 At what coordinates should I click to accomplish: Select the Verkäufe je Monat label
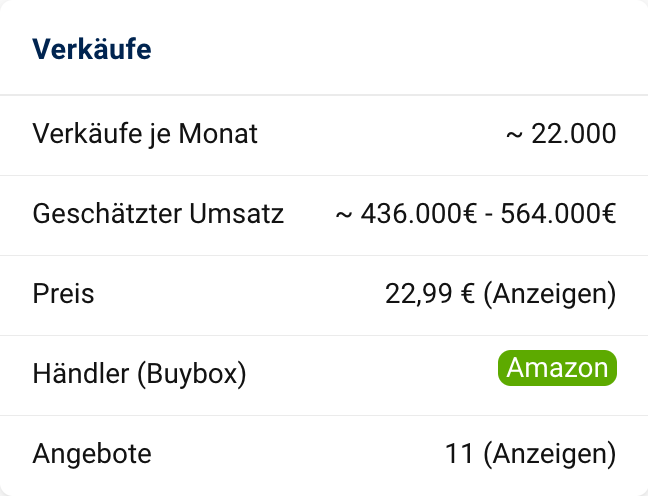pos(145,134)
